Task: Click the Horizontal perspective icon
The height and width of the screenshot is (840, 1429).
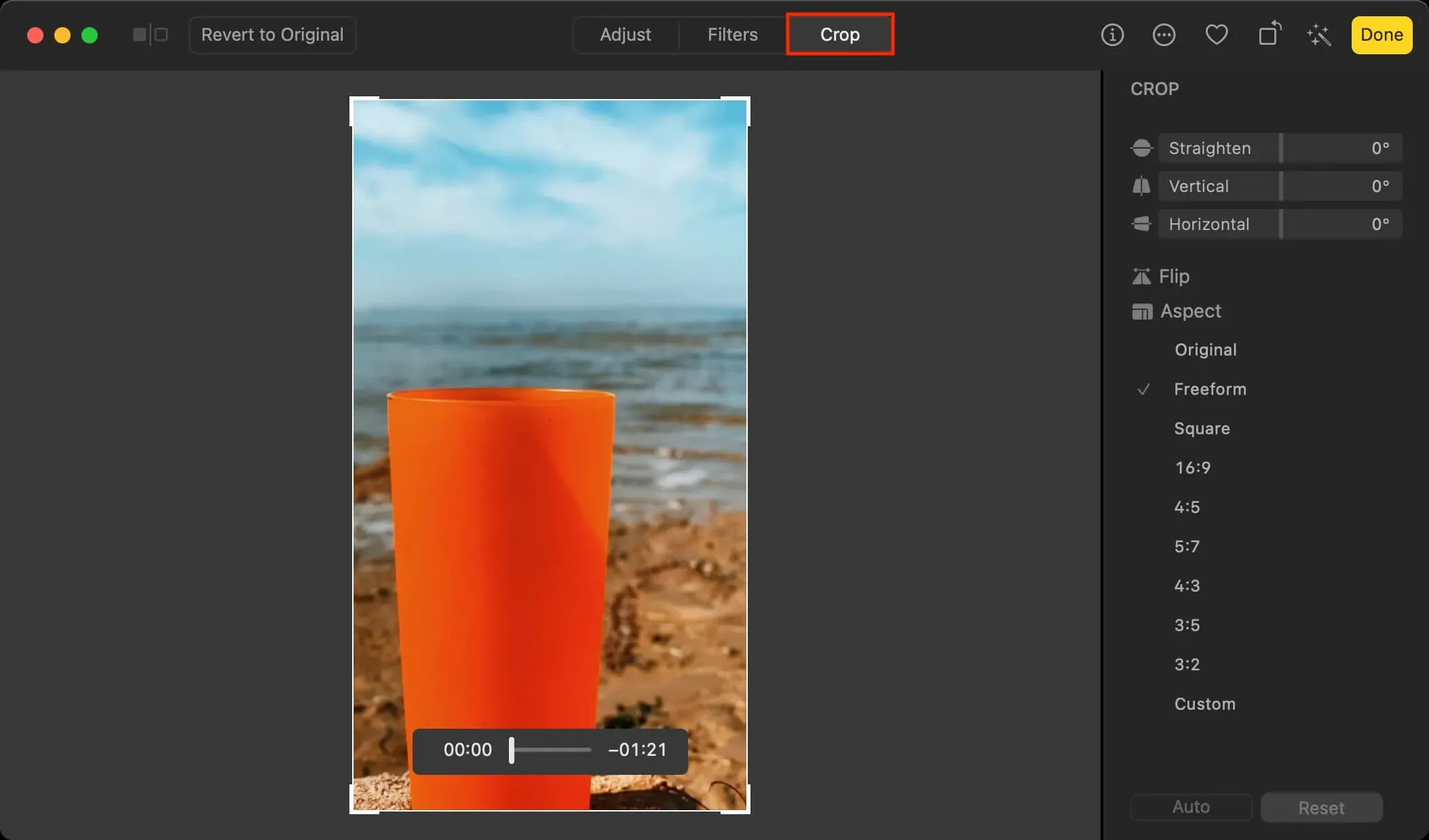Action: point(1140,223)
